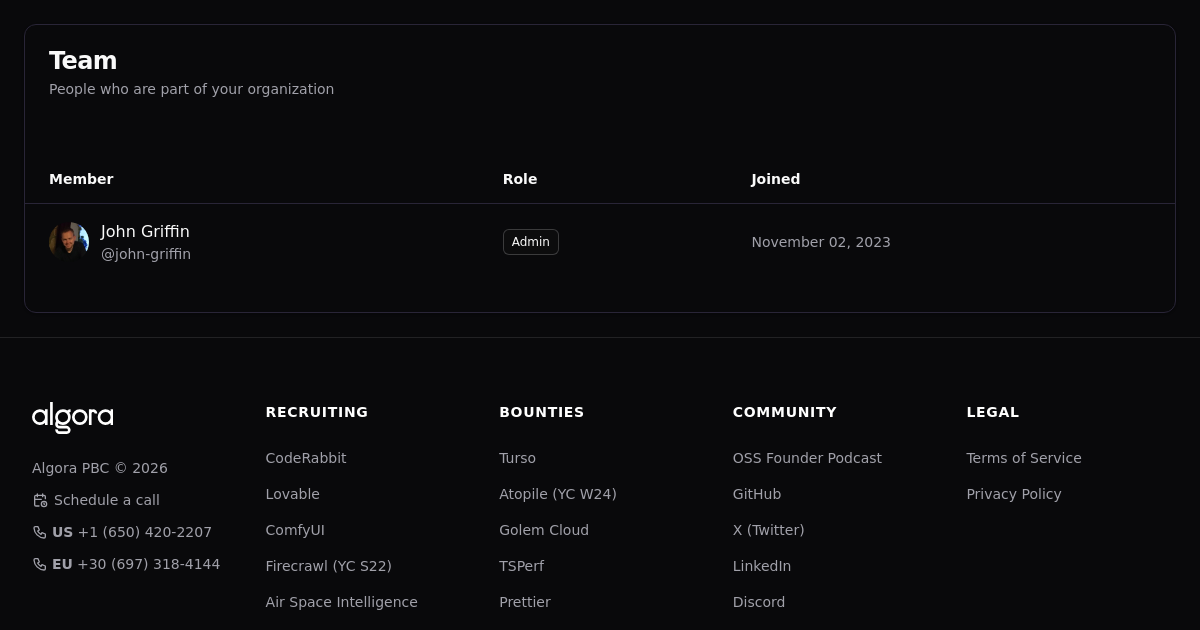Open the Schedule a call link
Viewport: 1200px width, 630px height.
coord(106,500)
